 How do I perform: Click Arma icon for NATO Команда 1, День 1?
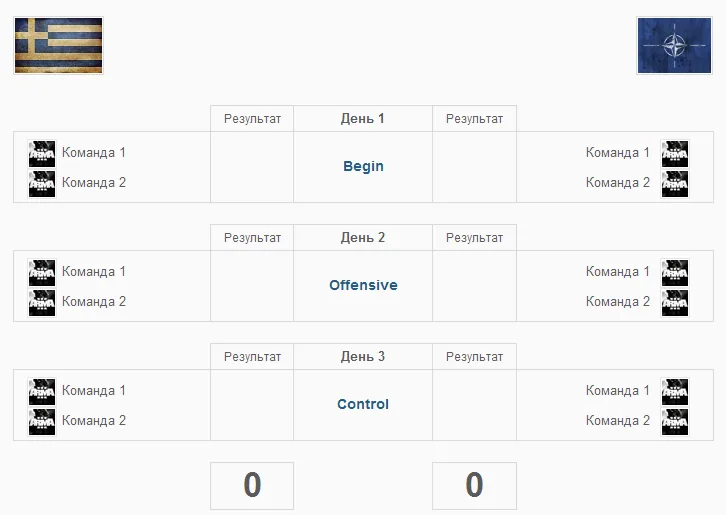click(675, 153)
